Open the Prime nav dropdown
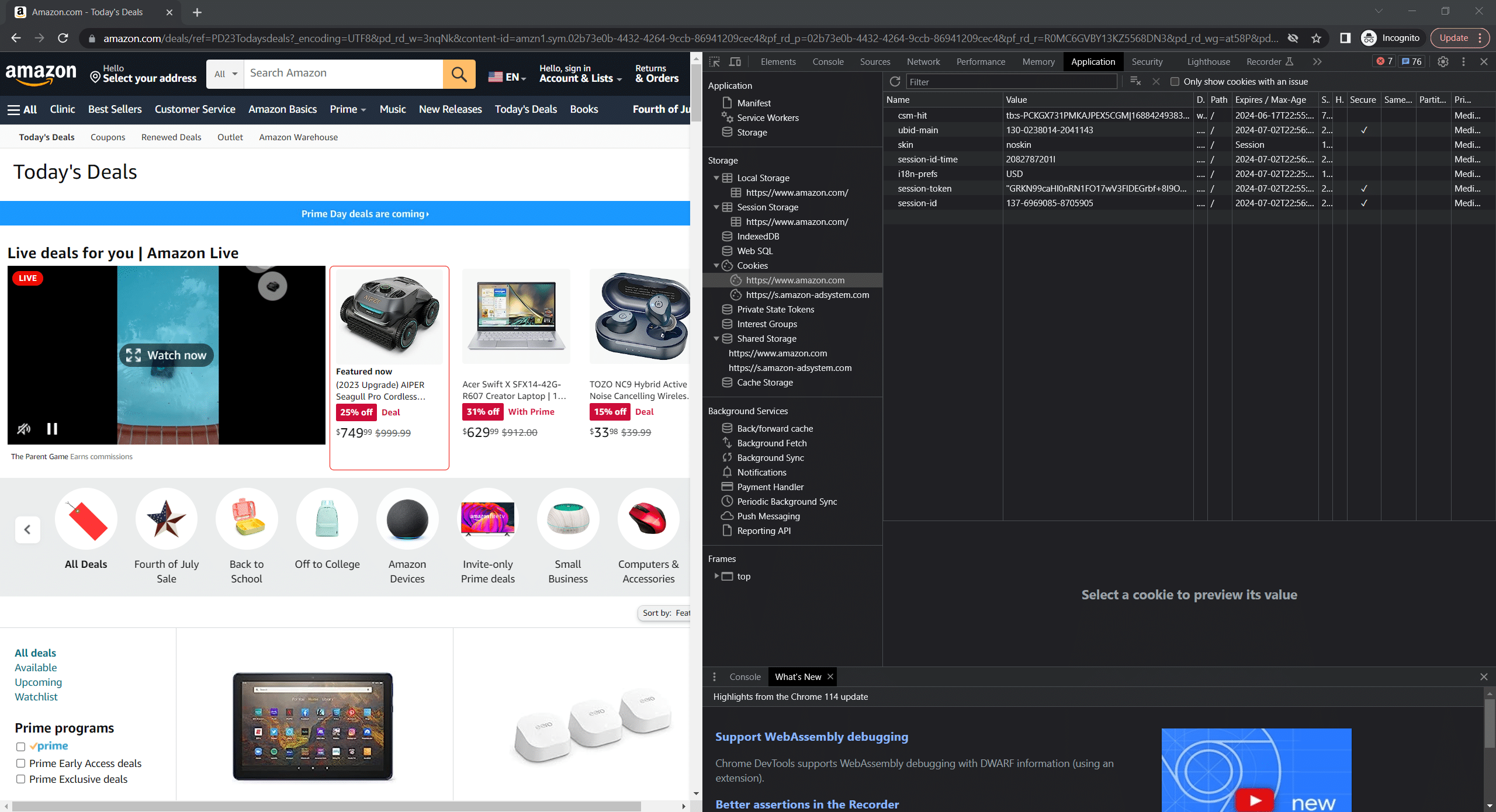This screenshot has height=812, width=1496. pos(348,109)
